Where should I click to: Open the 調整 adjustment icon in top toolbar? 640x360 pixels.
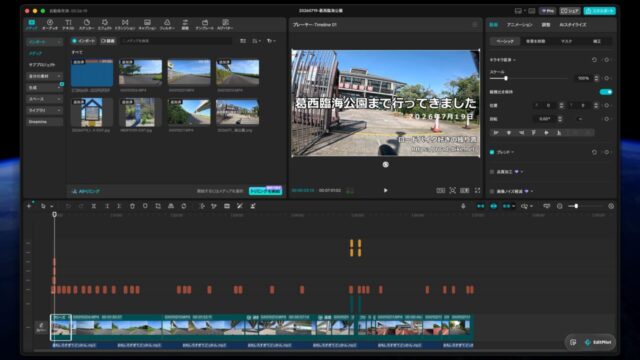pyautogui.click(x=185, y=24)
